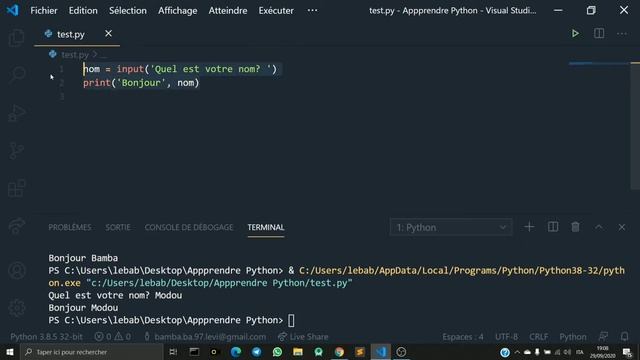This screenshot has width=640, height=360.
Task: Switch to the SORTIE panel tab
Action: pyautogui.click(x=118, y=227)
